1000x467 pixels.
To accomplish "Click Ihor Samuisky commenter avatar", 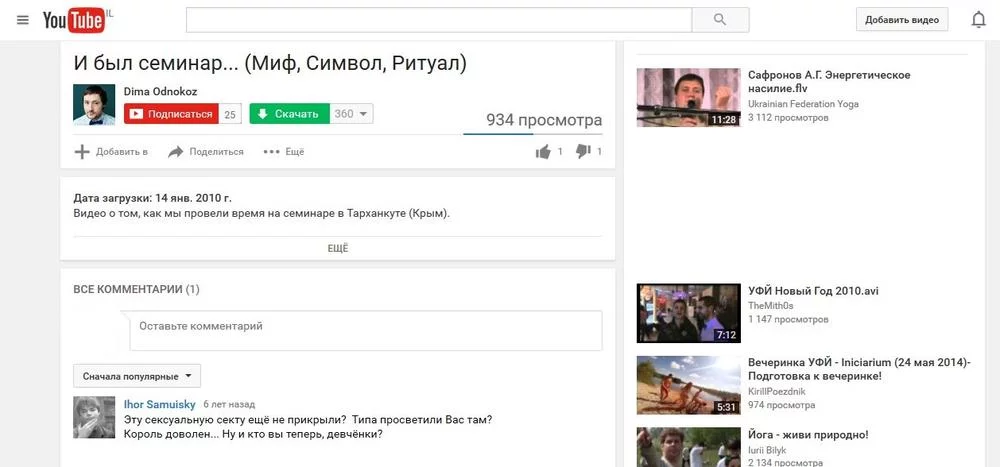I will [x=94, y=417].
